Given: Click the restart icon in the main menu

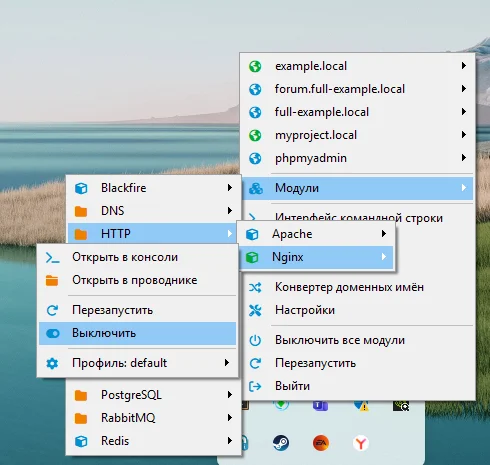Looking at the screenshot, I should point(255,363).
